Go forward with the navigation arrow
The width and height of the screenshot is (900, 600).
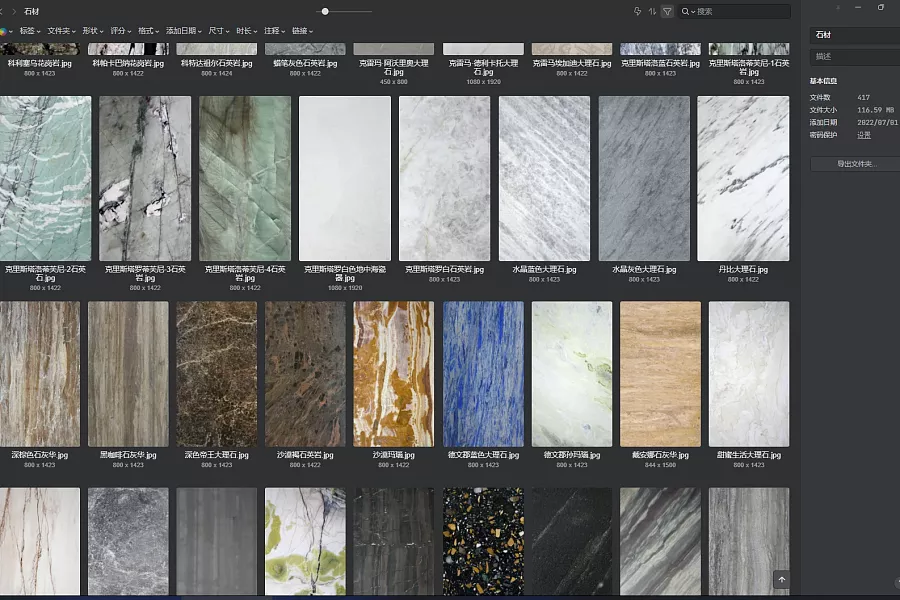tap(14, 11)
